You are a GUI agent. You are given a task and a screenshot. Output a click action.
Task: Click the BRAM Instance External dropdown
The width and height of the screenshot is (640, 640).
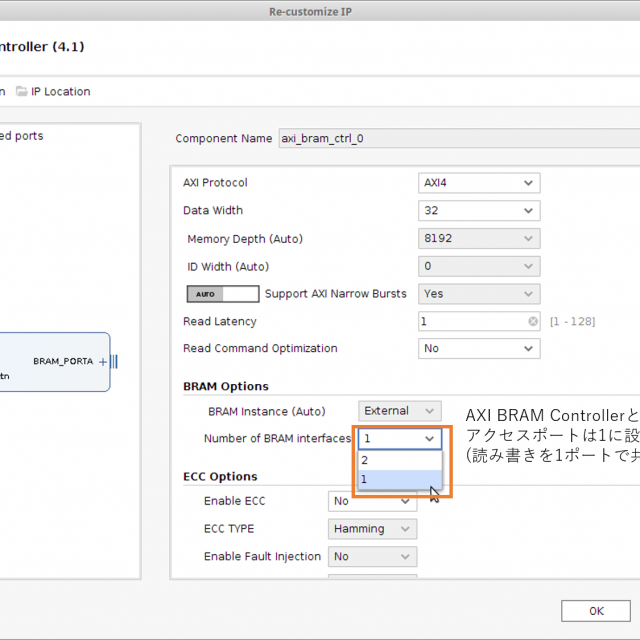coord(399,411)
